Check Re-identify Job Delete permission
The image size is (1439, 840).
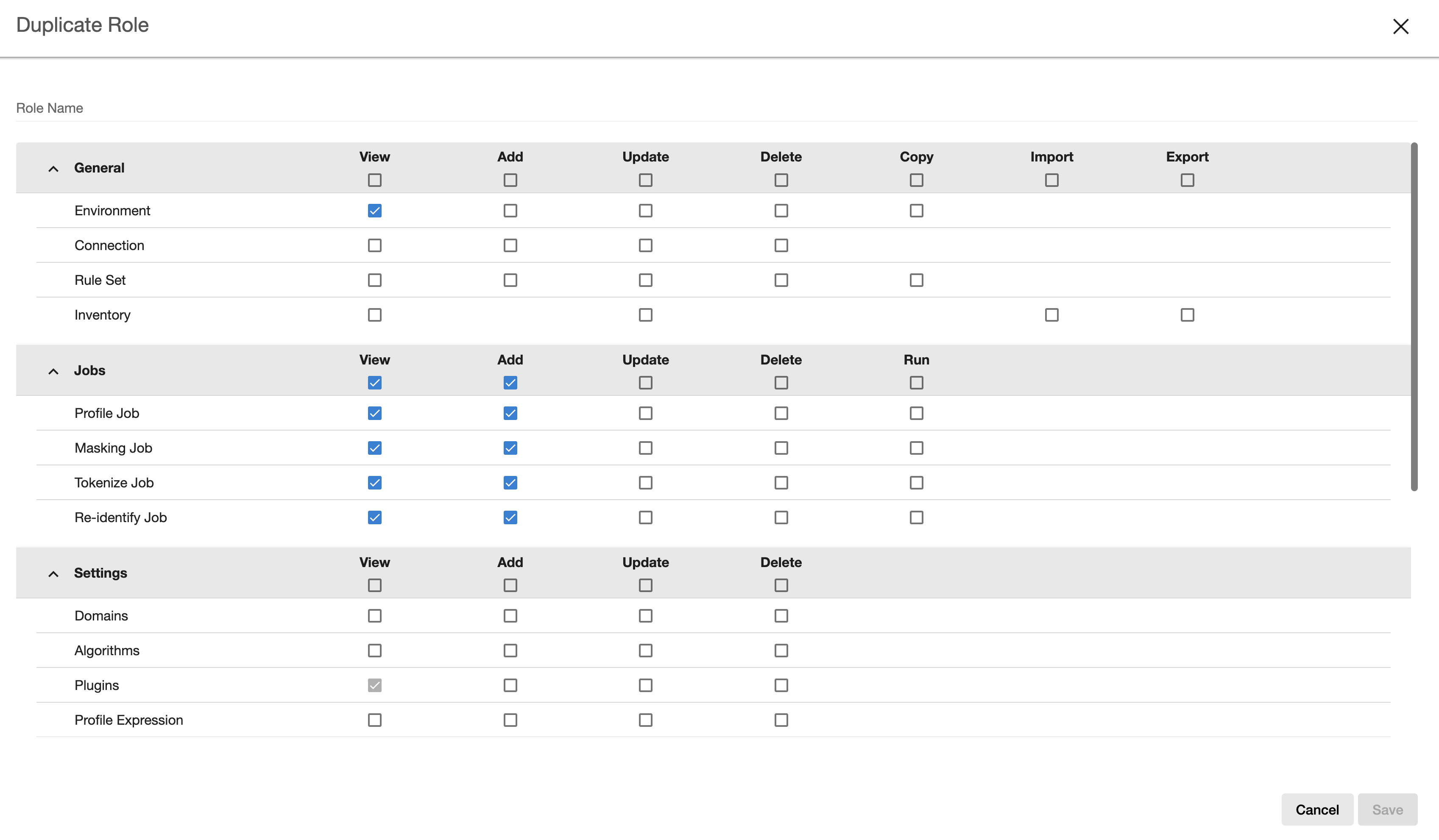[781, 517]
